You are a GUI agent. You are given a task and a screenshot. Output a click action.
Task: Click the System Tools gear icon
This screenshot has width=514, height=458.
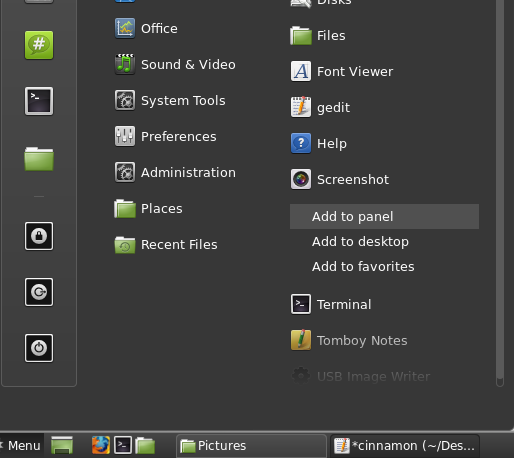[125, 100]
